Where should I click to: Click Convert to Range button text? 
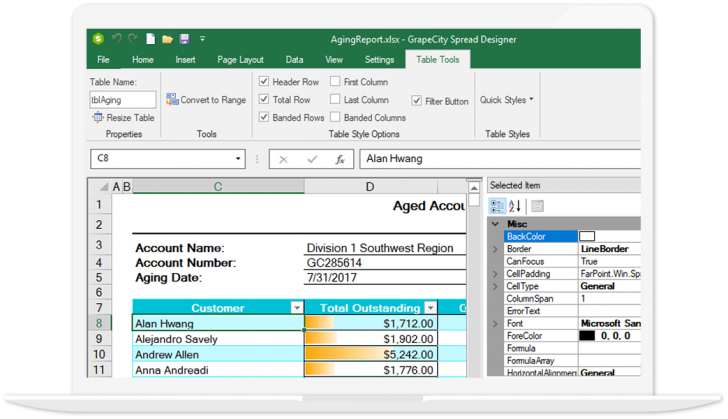coord(213,100)
